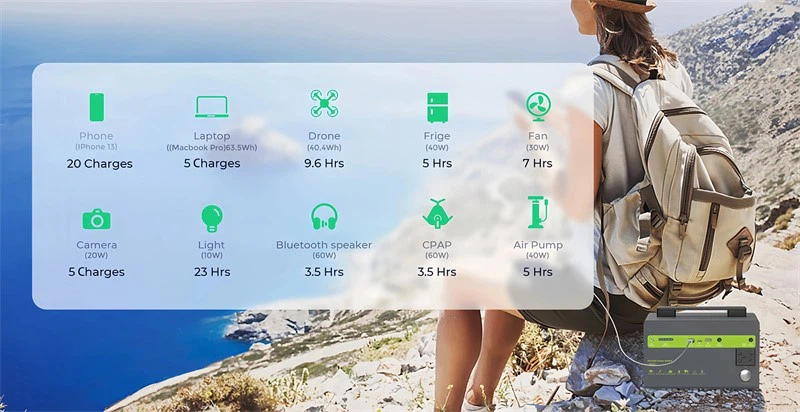Click the "20 Charges" phone text

[100, 164]
